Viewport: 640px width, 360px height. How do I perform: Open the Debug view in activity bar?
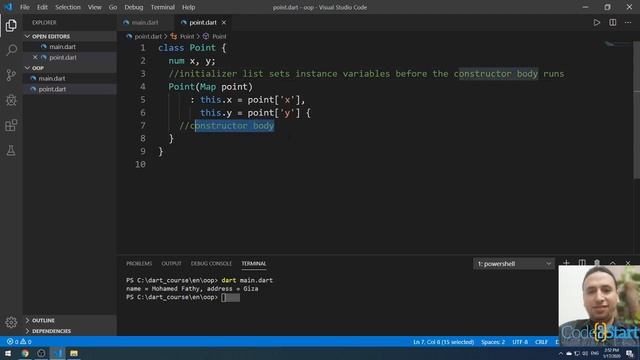pos(11,100)
